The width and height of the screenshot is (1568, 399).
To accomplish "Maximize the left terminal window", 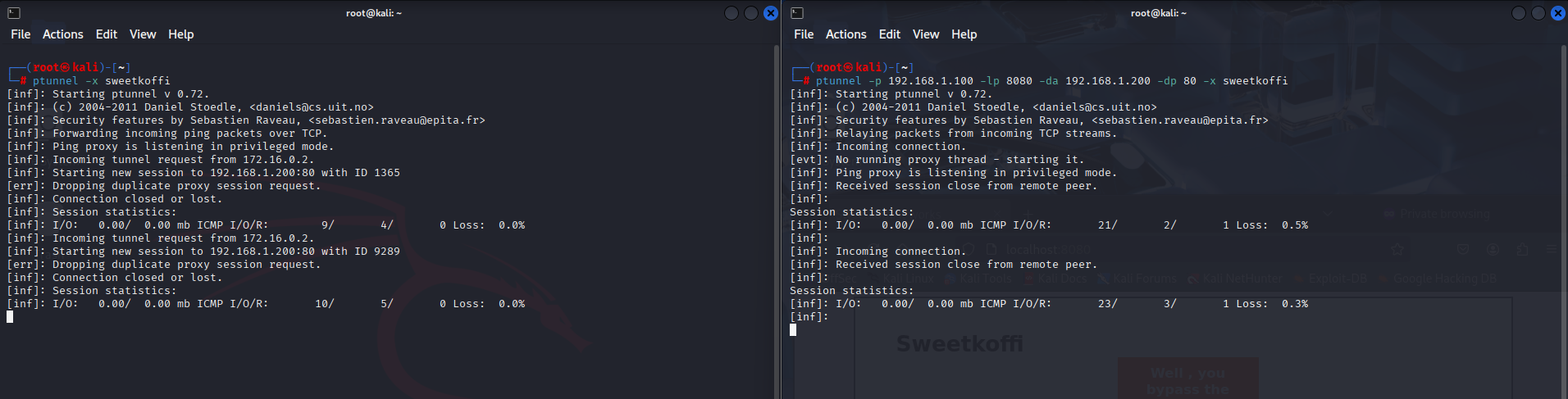I will [751, 13].
